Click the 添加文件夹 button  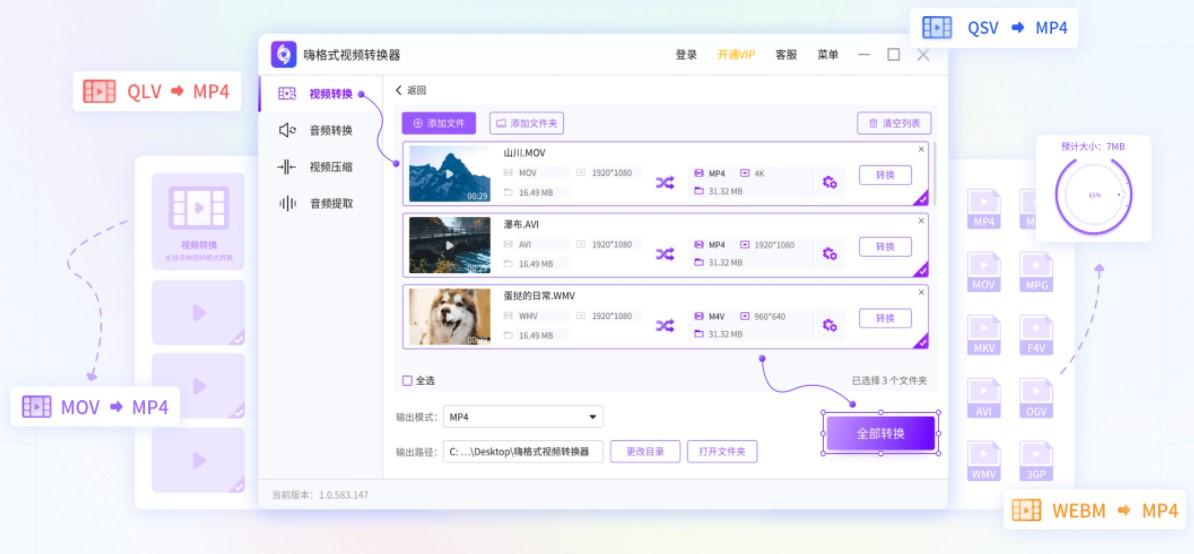click(x=526, y=123)
